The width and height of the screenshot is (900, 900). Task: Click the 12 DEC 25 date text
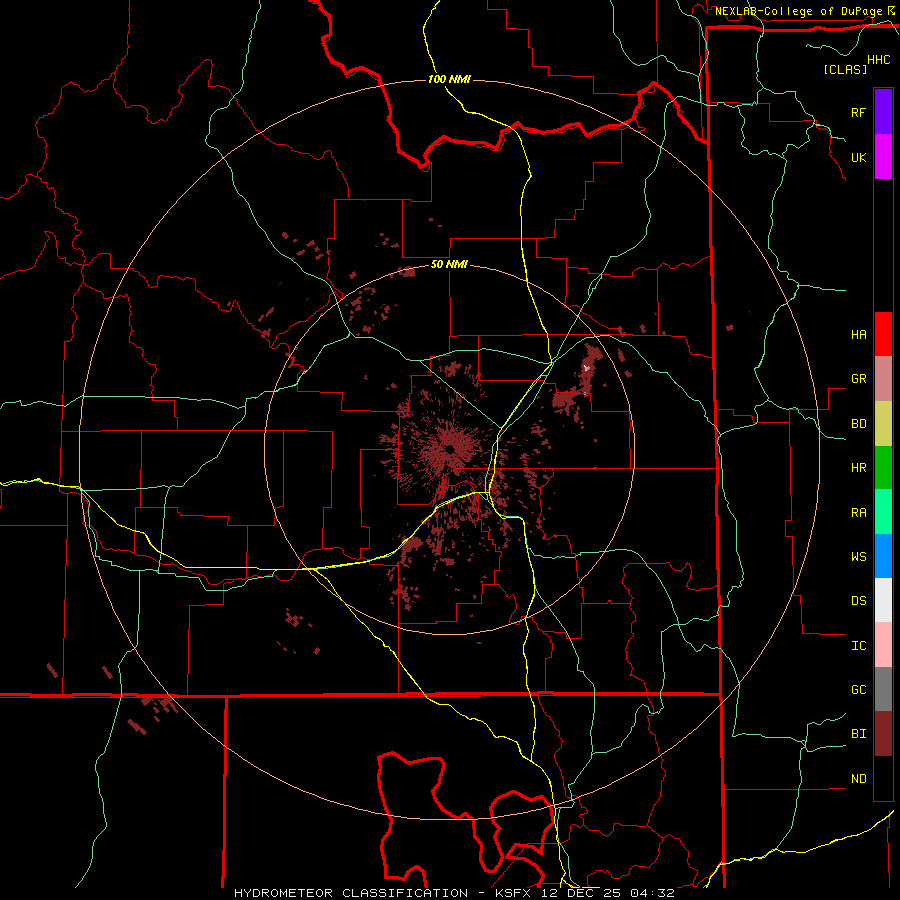tap(581, 893)
